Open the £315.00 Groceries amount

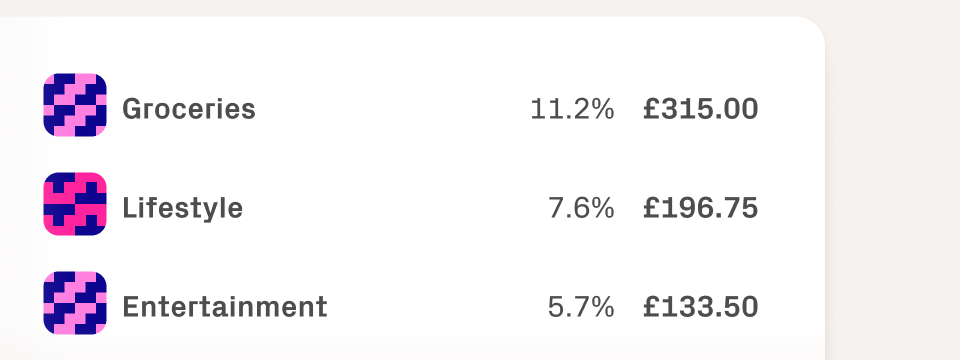700,109
